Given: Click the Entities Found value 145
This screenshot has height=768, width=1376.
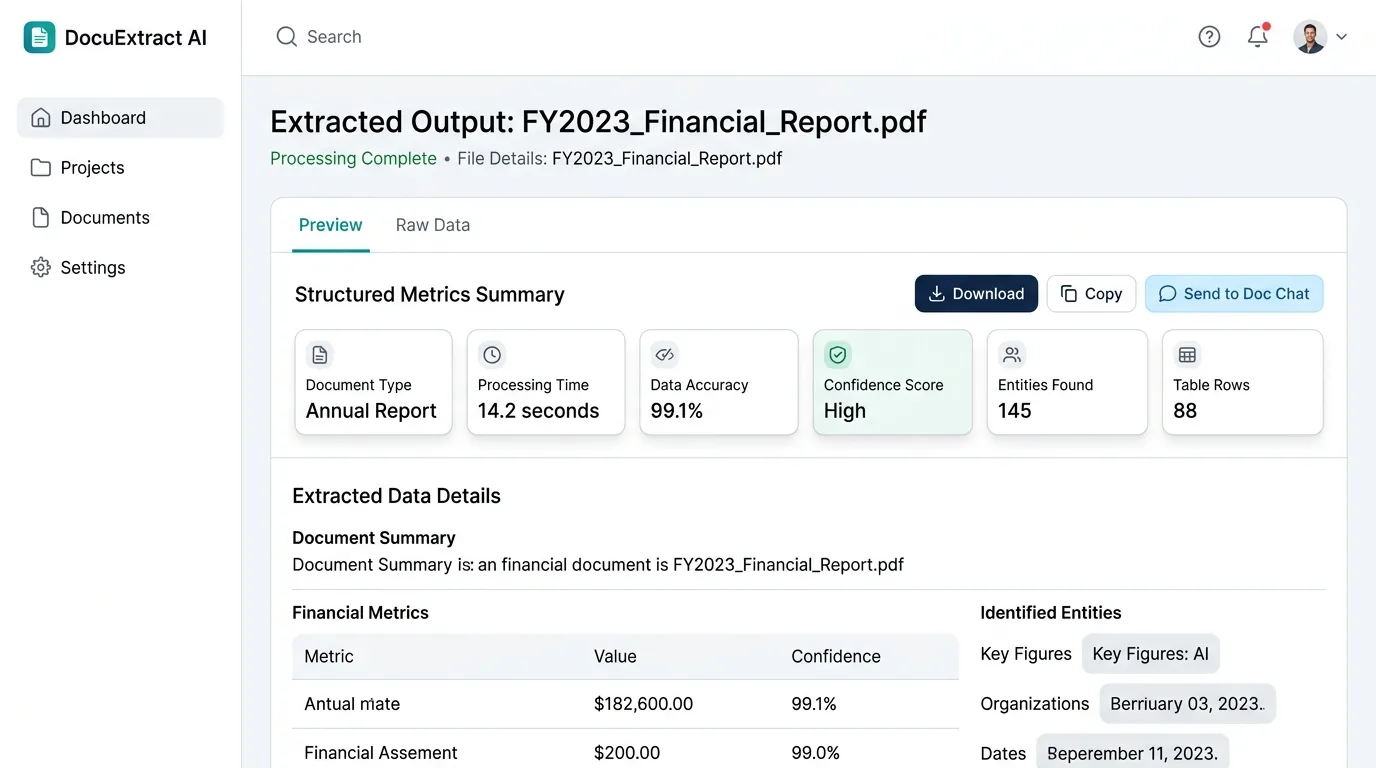Looking at the screenshot, I should (x=1014, y=411).
